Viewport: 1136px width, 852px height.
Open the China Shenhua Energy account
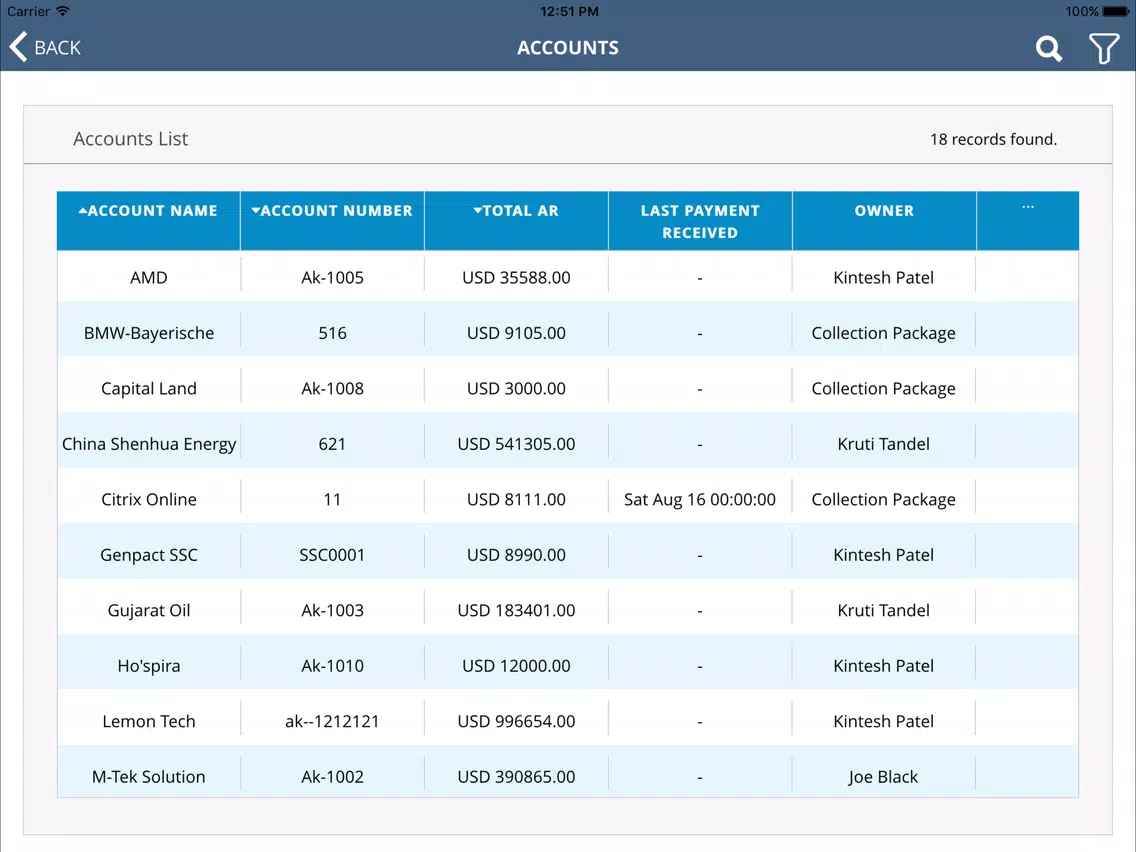point(149,444)
